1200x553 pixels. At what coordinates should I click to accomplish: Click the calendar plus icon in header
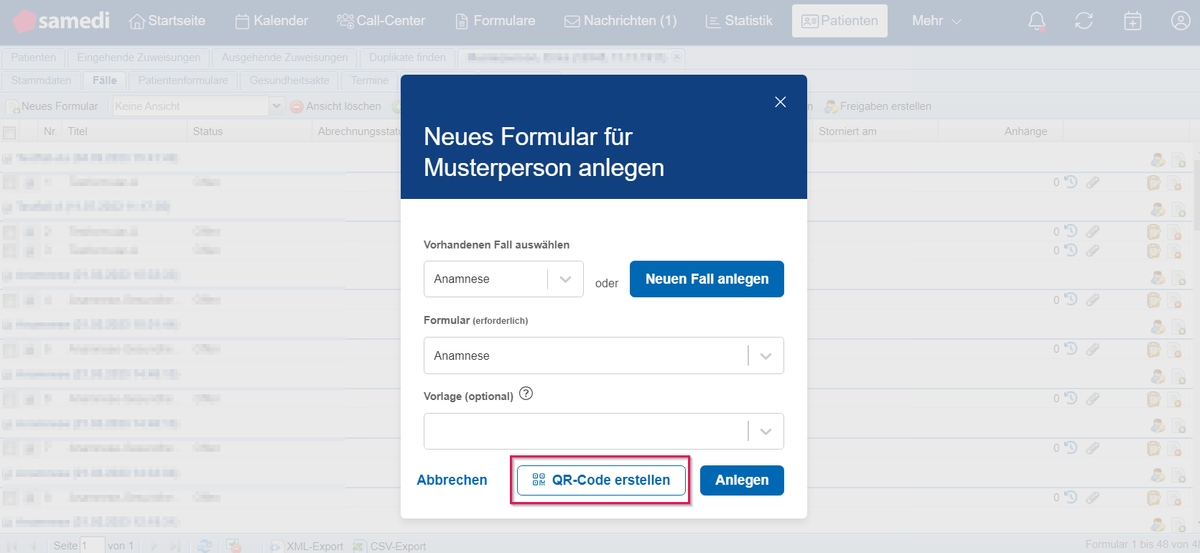point(1132,21)
